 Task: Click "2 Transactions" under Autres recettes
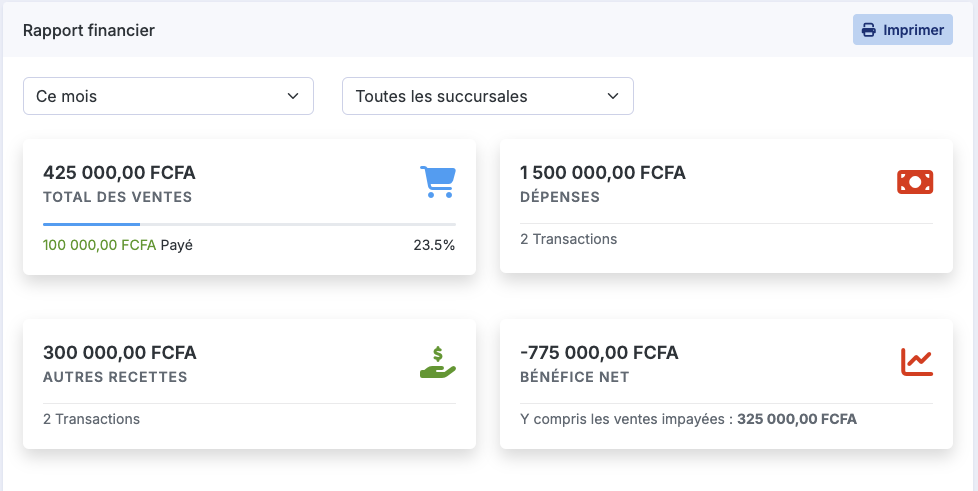tap(91, 419)
